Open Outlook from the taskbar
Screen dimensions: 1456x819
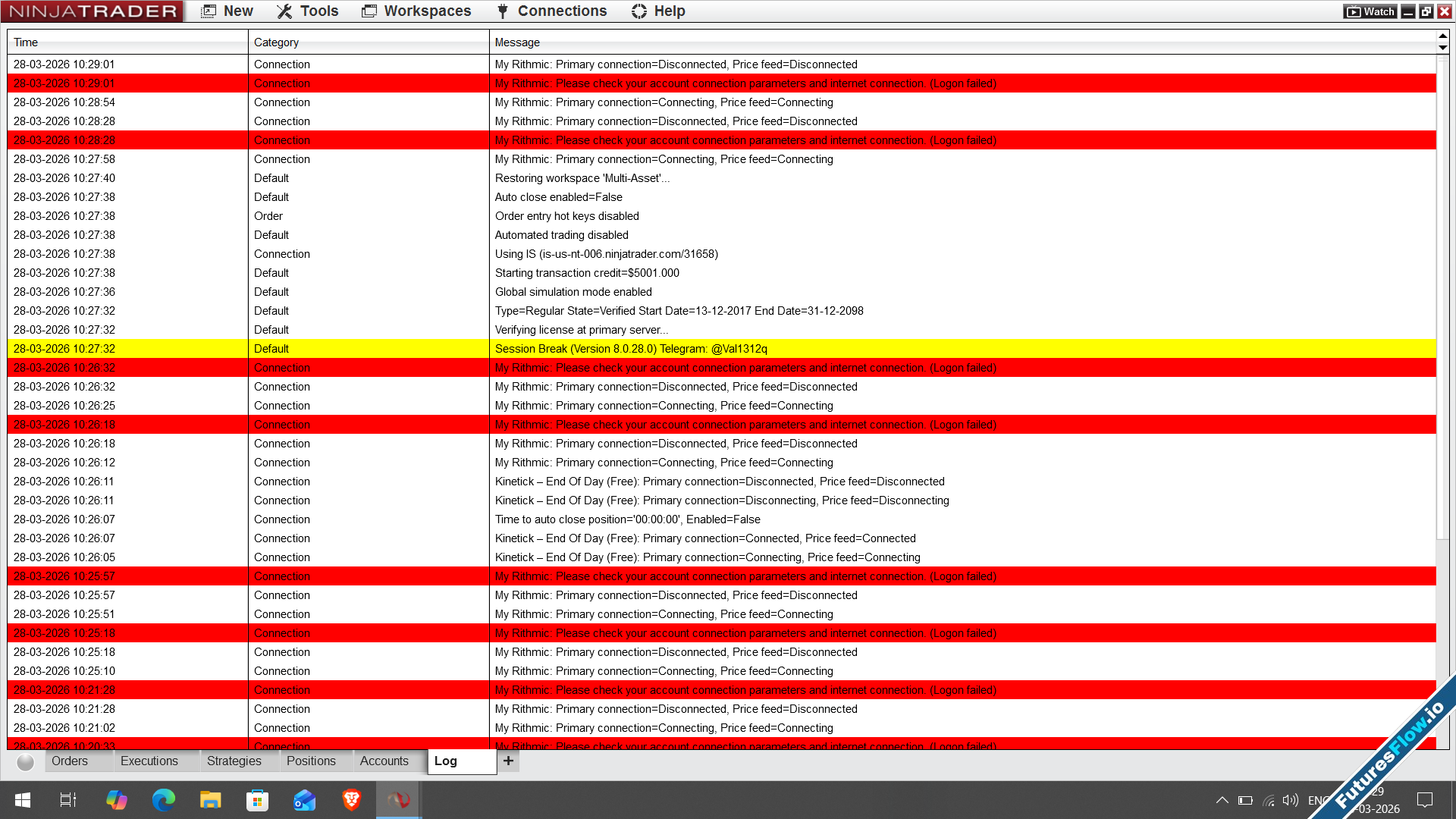click(x=304, y=800)
